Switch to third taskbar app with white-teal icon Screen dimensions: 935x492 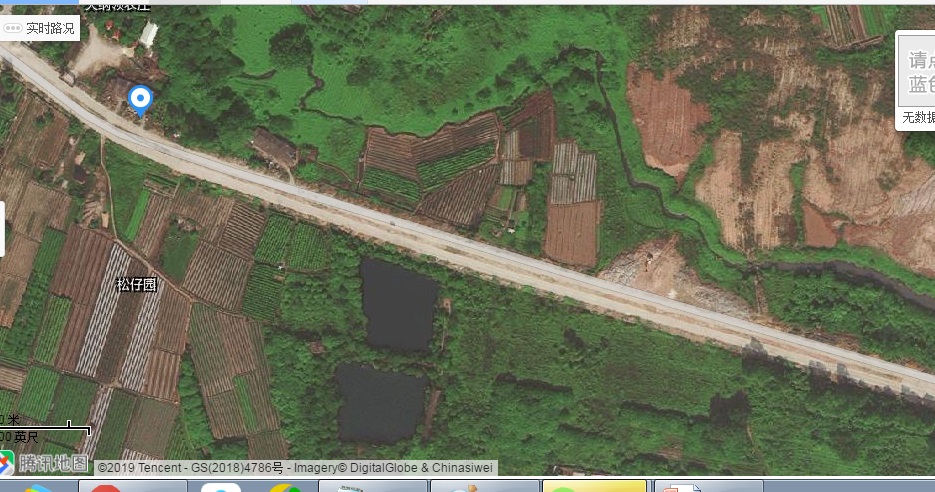[221, 487]
